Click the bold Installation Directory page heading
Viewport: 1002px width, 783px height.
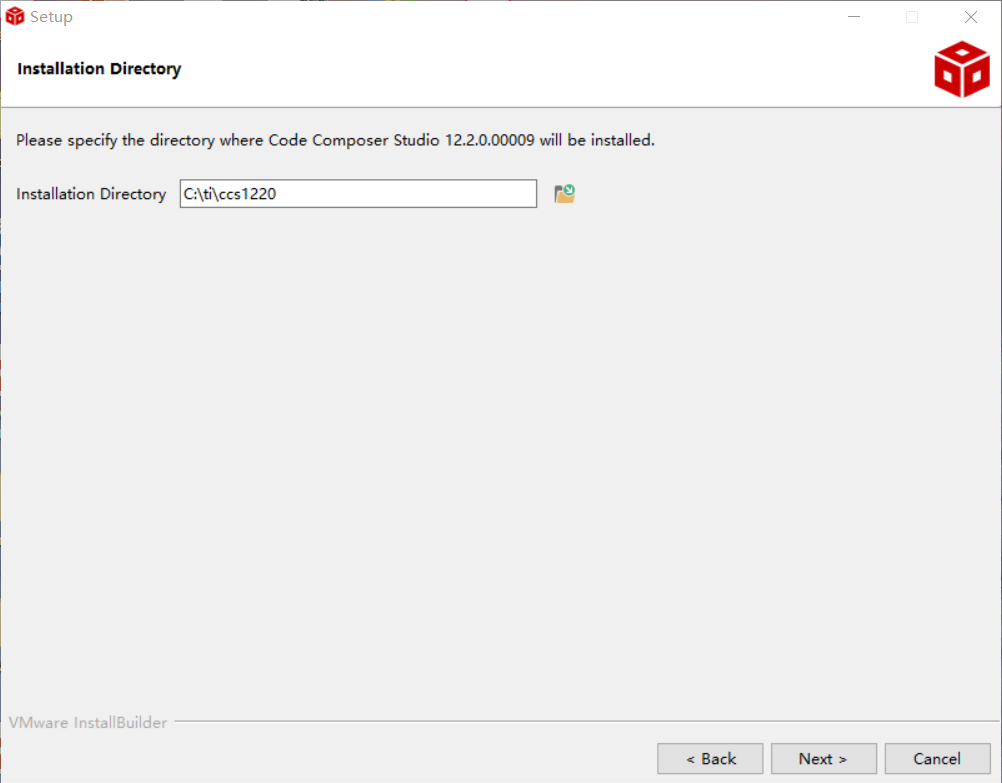click(x=99, y=69)
